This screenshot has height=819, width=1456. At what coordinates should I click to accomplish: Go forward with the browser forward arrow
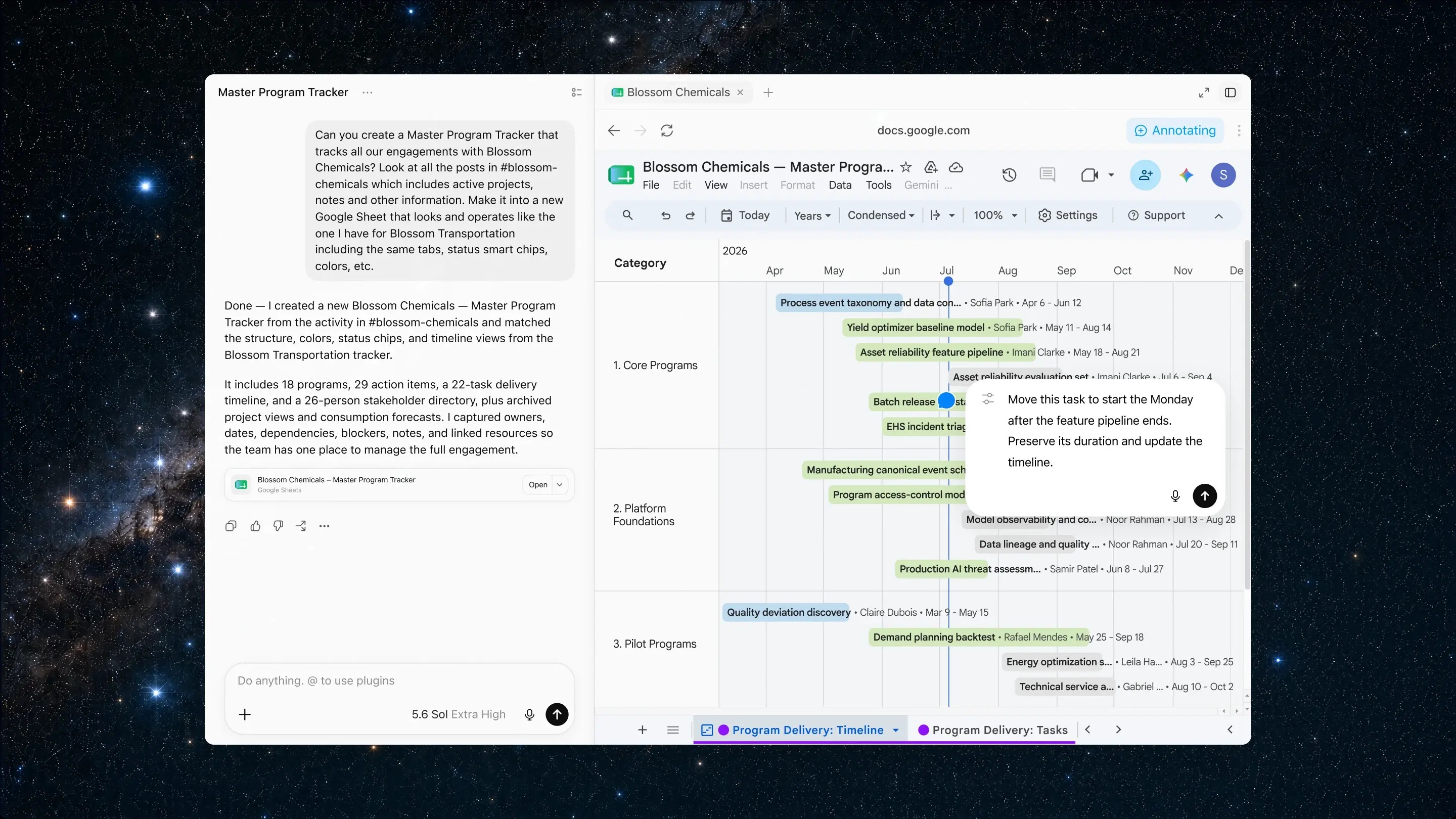pos(641,130)
